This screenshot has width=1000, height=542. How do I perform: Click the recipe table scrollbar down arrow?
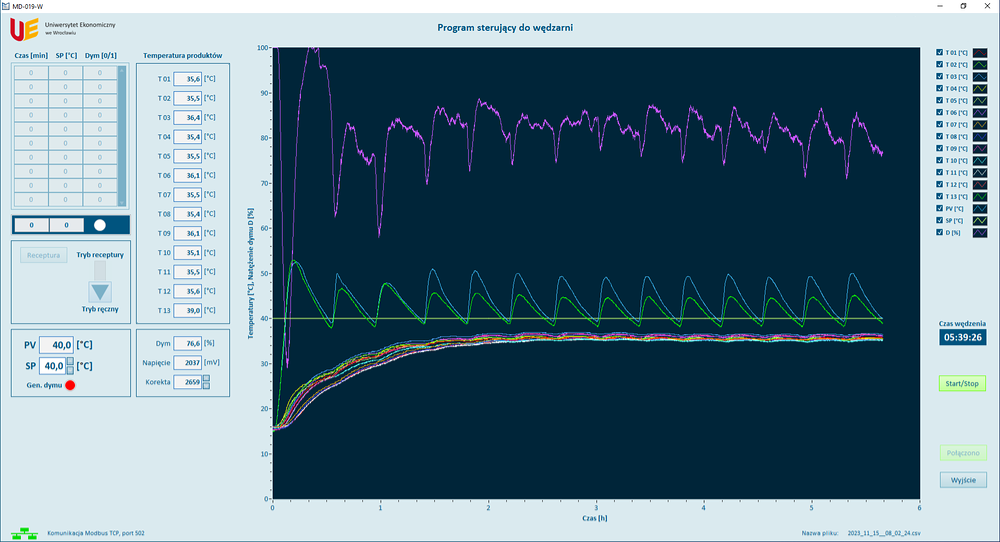click(x=123, y=200)
